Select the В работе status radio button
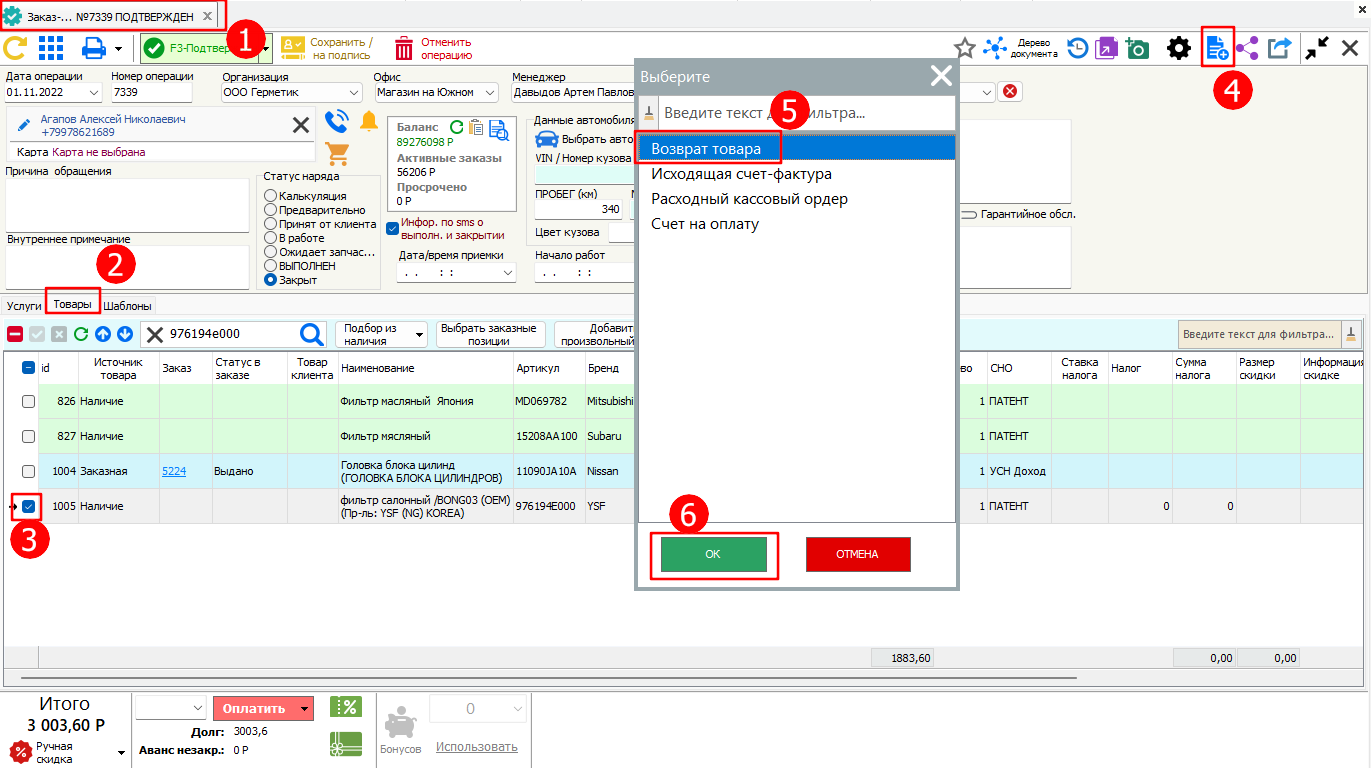Screen dimensions: 1371x768 click(270, 238)
